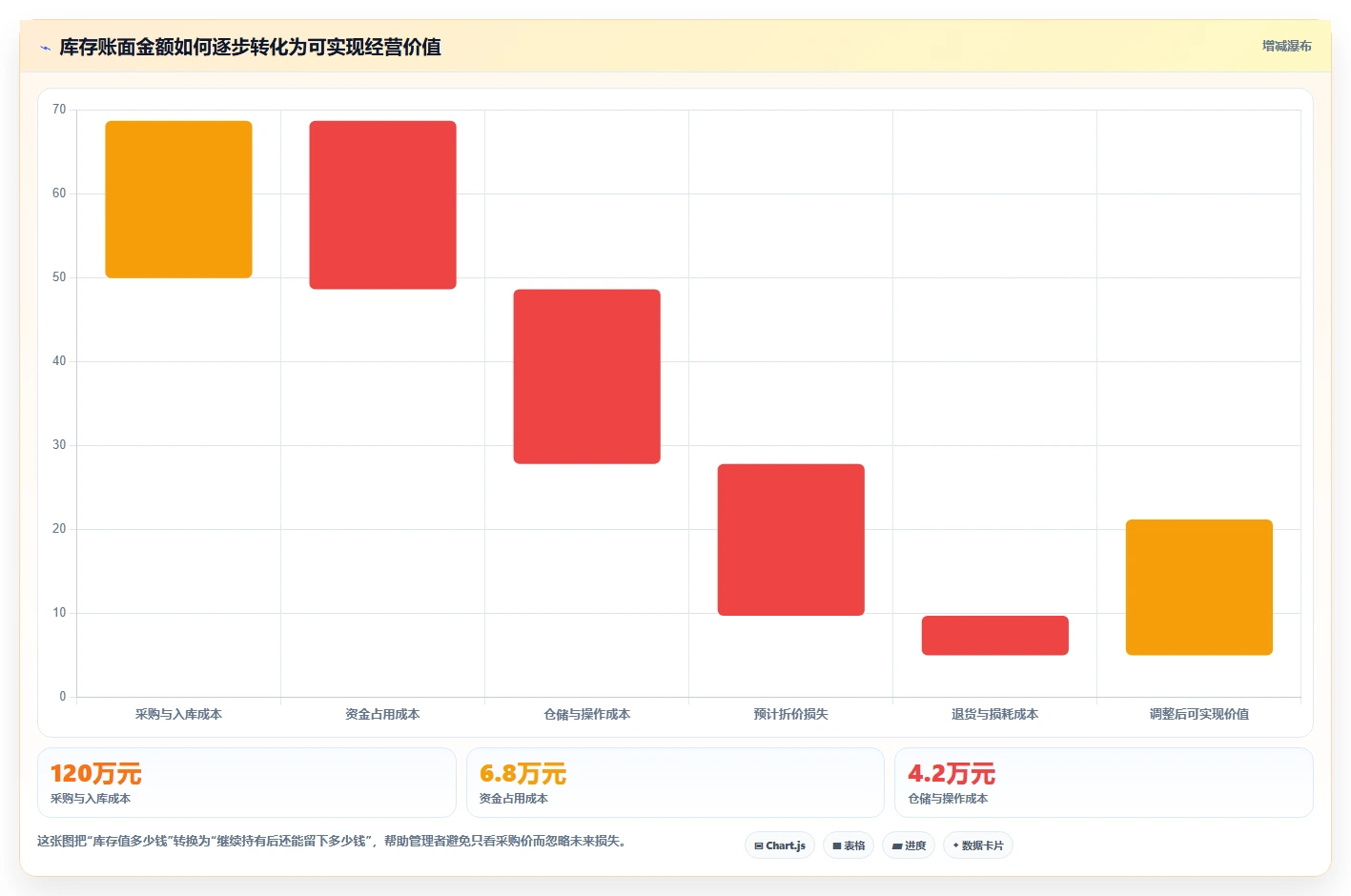This screenshot has width=1351, height=896.
Task: Click the 资金占用成本 caption under 6.8万元
Action: pos(513,799)
